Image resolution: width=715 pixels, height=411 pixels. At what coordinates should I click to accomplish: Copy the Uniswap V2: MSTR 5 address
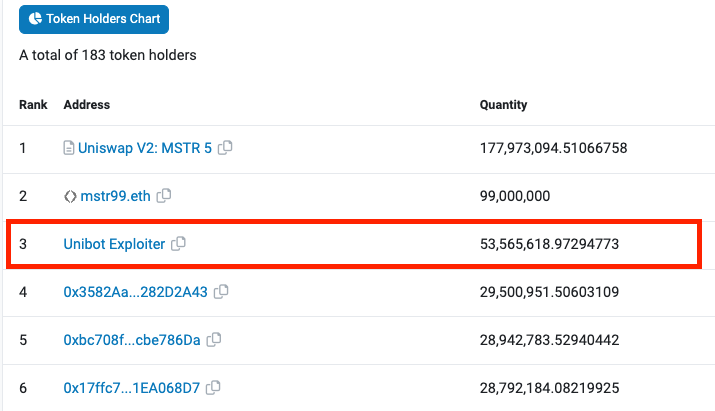(225, 148)
